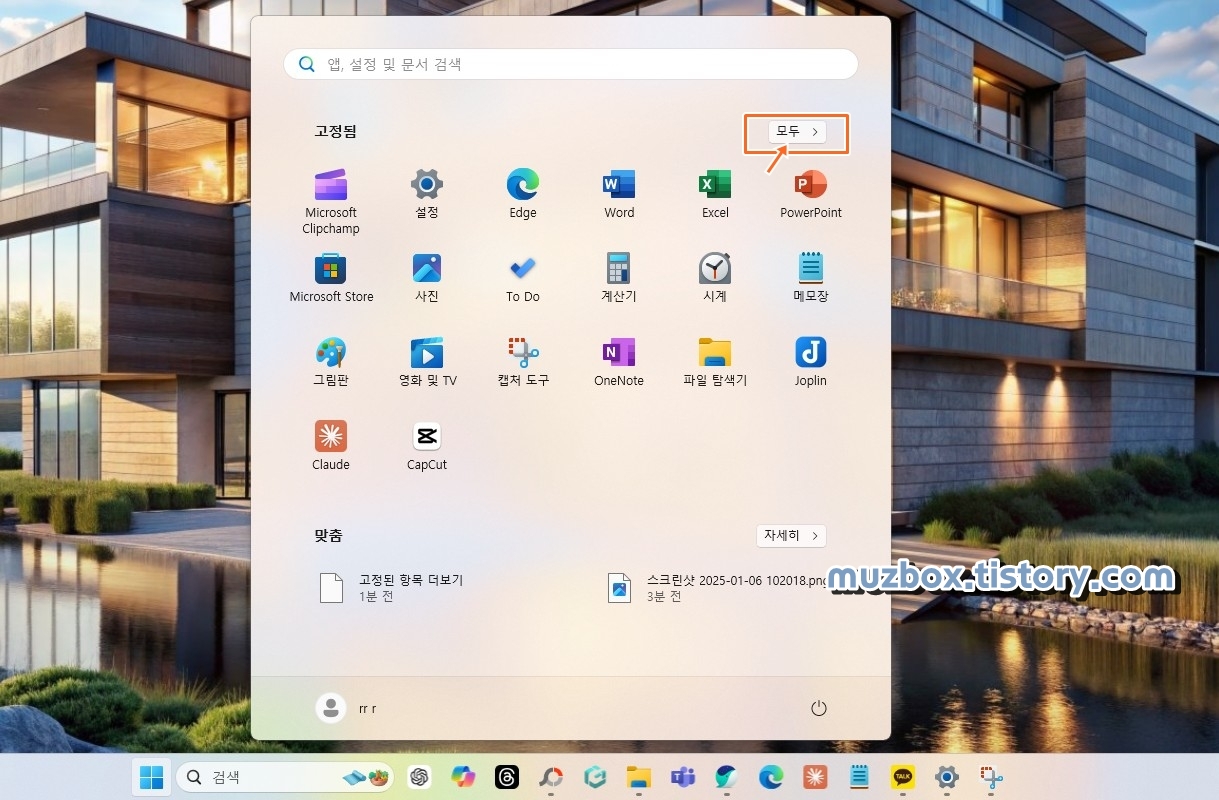
Task: Click the search field at the top
Action: 570,63
